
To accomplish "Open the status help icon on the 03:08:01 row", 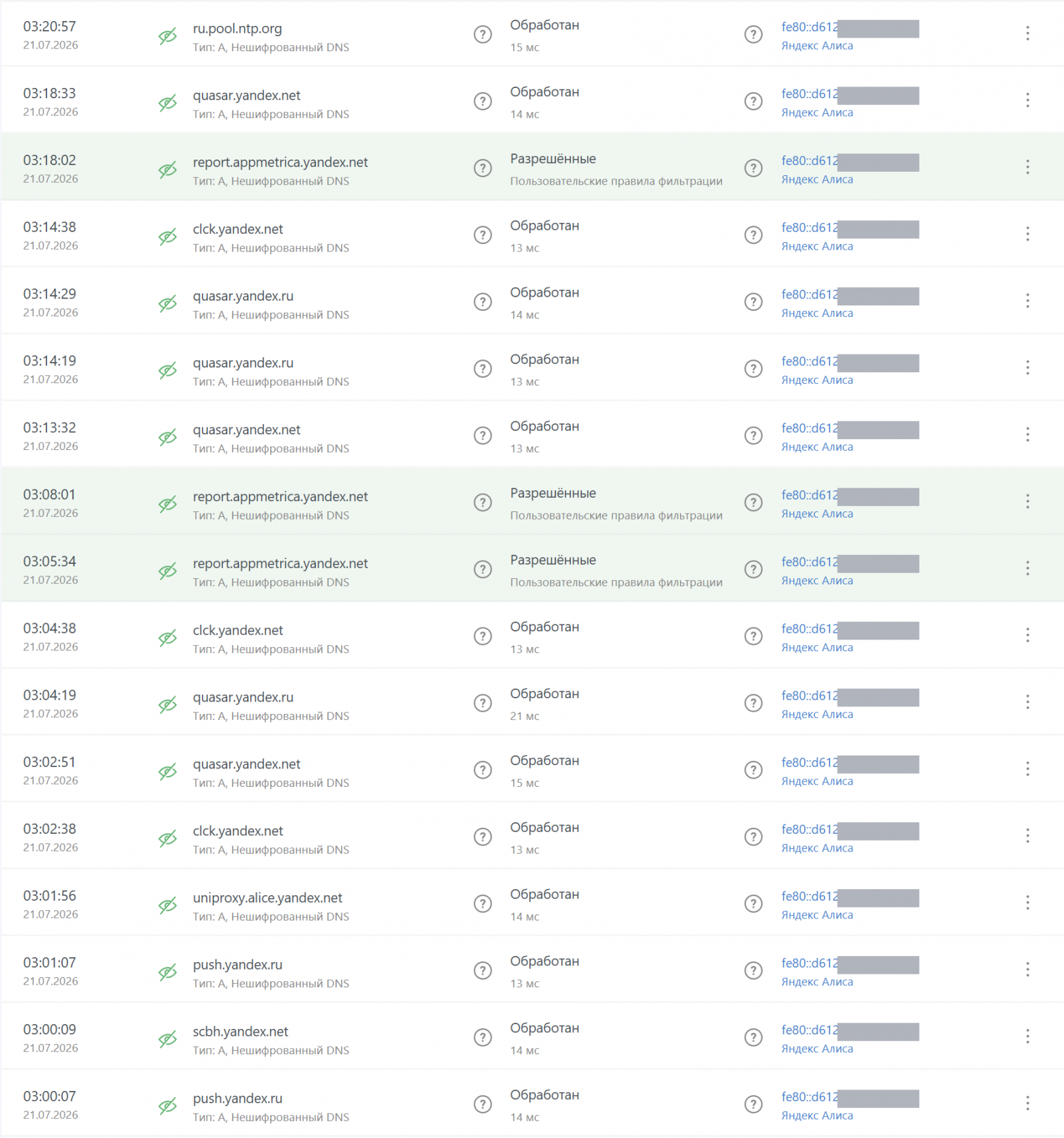I will pos(753,503).
